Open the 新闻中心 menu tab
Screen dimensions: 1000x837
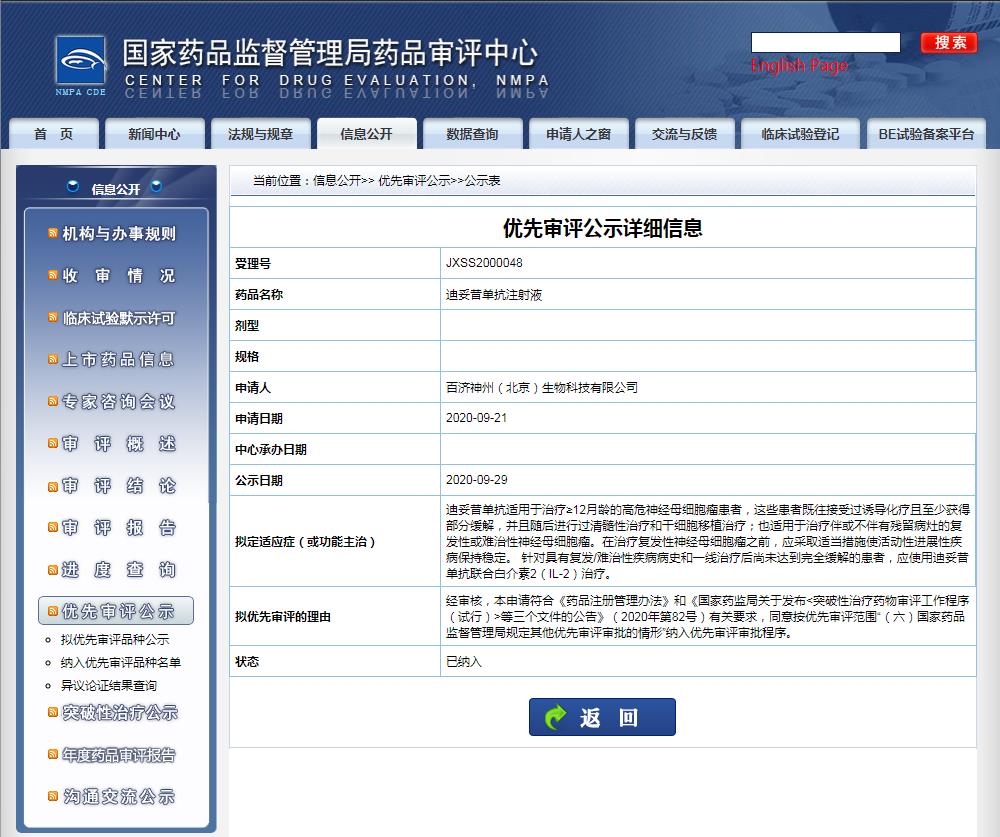tap(154, 131)
